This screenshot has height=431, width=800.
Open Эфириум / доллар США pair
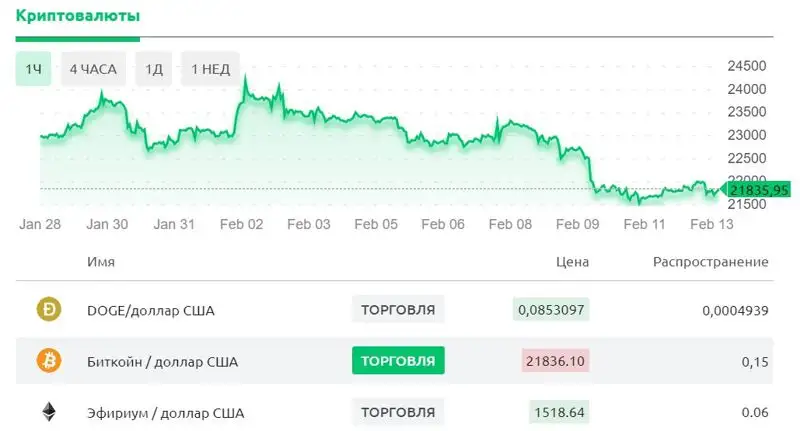(166, 412)
